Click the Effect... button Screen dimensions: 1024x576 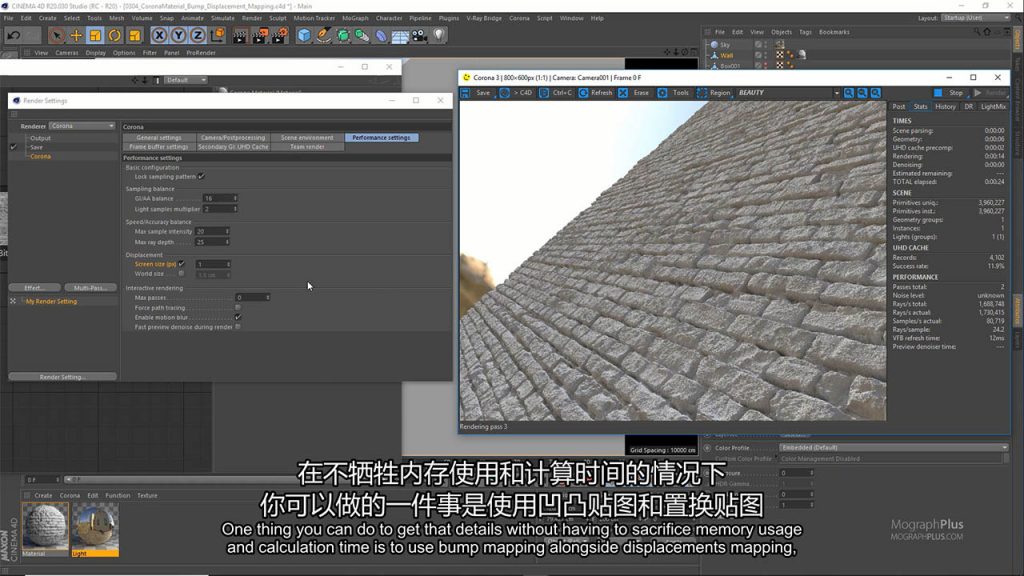tap(35, 288)
